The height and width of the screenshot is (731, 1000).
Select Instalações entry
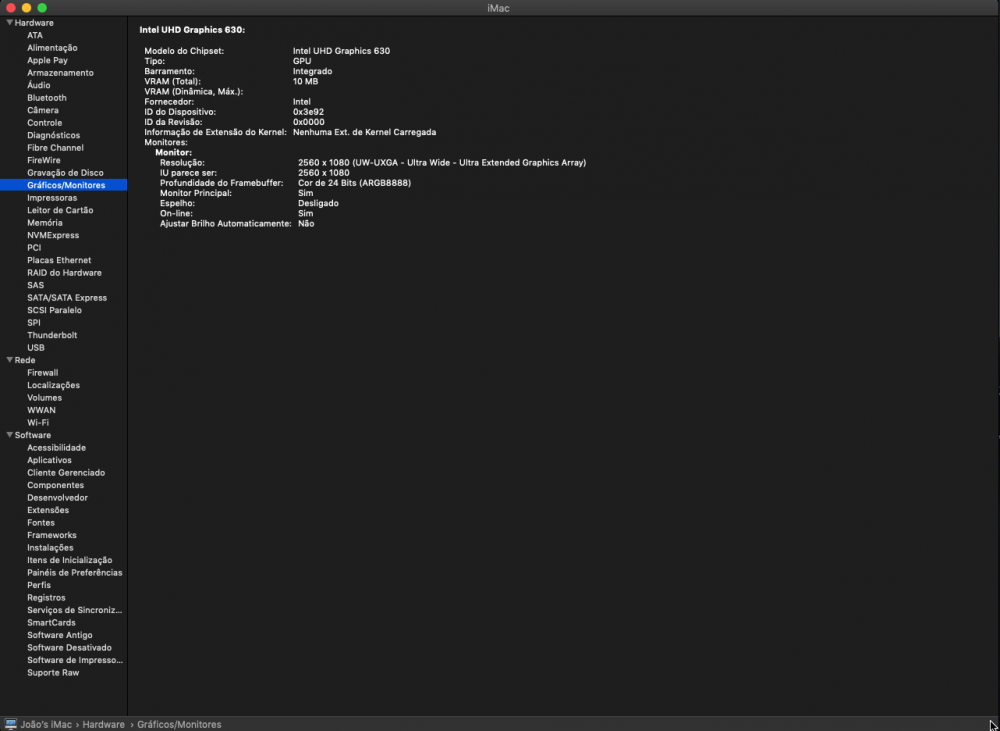[x=50, y=548]
